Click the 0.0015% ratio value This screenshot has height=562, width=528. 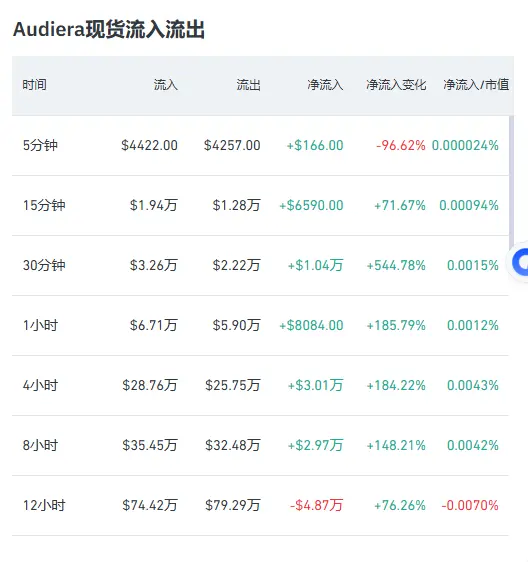(x=472, y=265)
